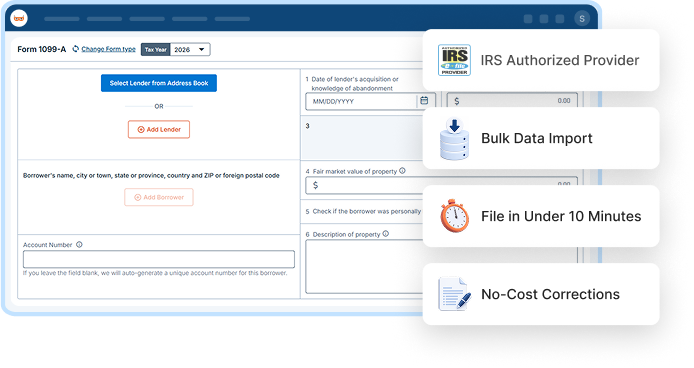Click the info icon next to Account Number

[79, 244]
